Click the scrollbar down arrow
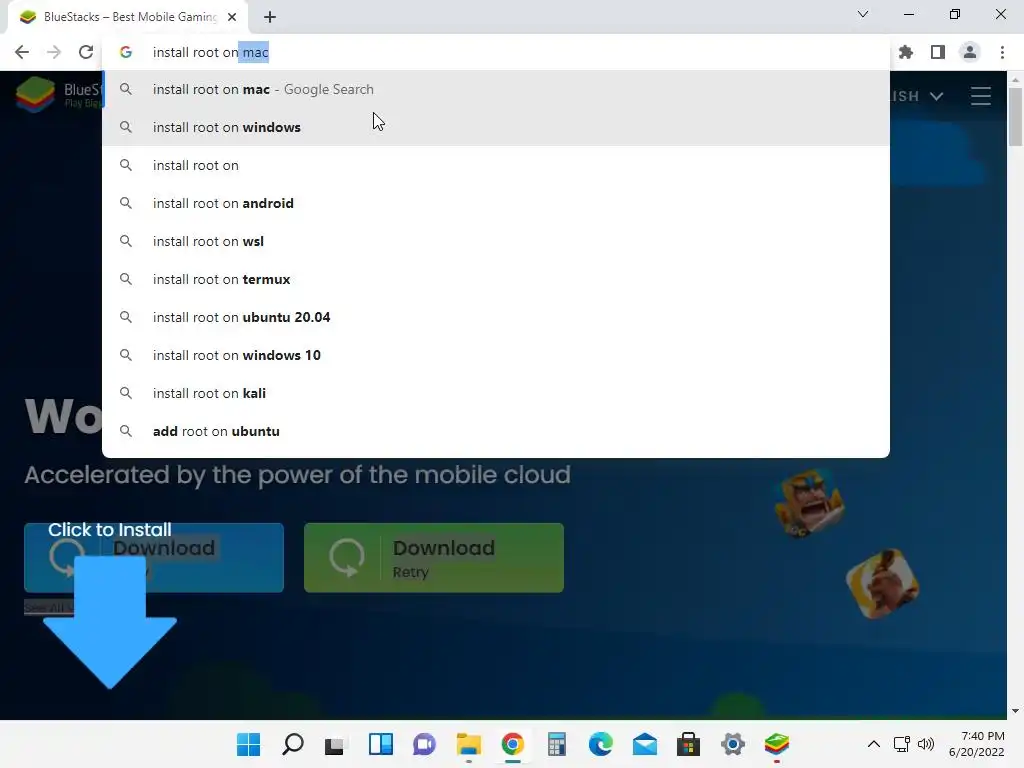Viewport: 1024px width, 768px height. 1015,711
